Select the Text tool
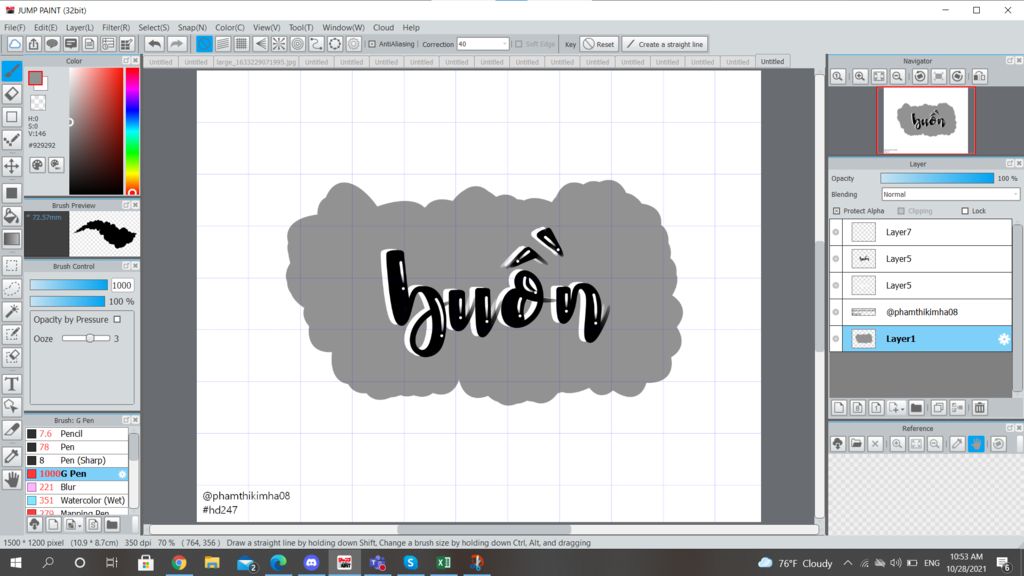 pyautogui.click(x=12, y=384)
